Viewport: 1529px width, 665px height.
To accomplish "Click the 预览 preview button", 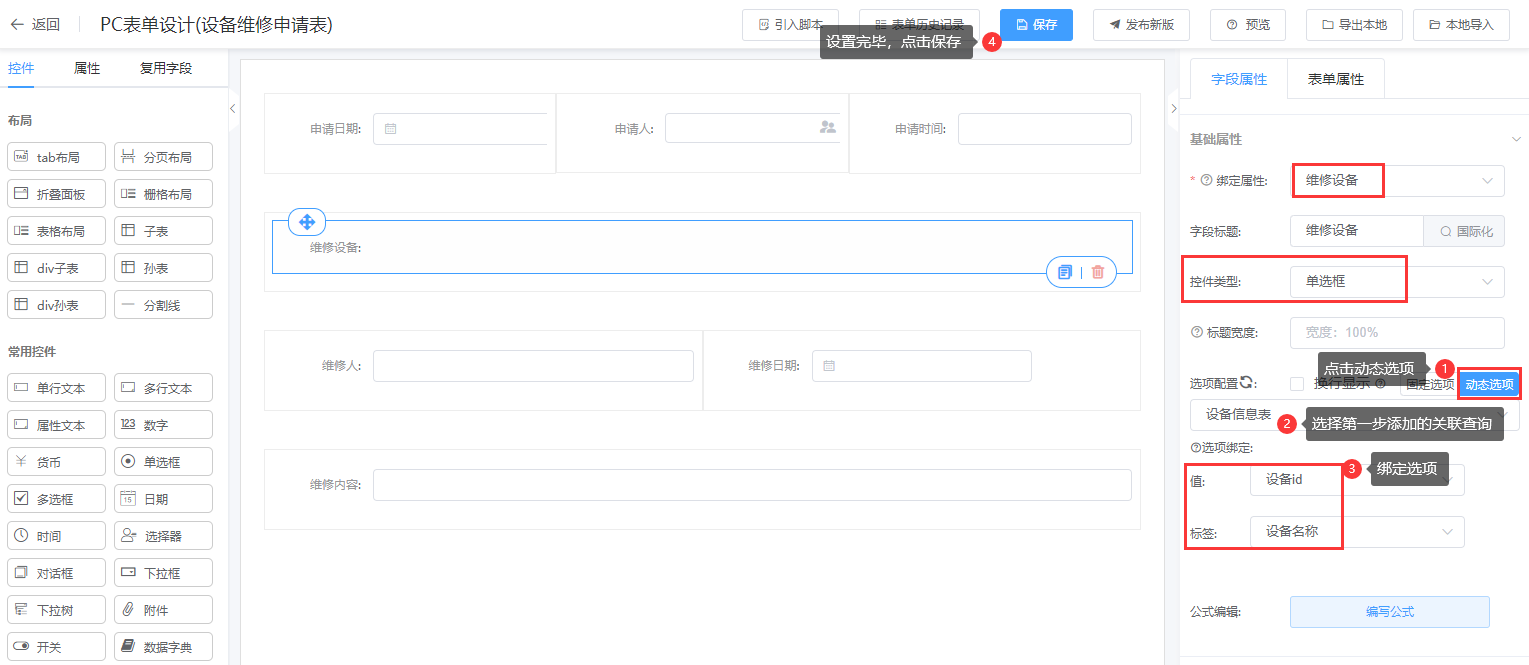I will [1248, 25].
